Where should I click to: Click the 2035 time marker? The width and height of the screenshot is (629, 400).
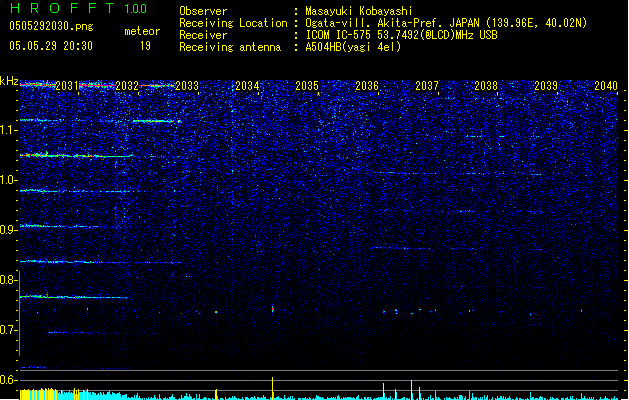click(x=307, y=86)
